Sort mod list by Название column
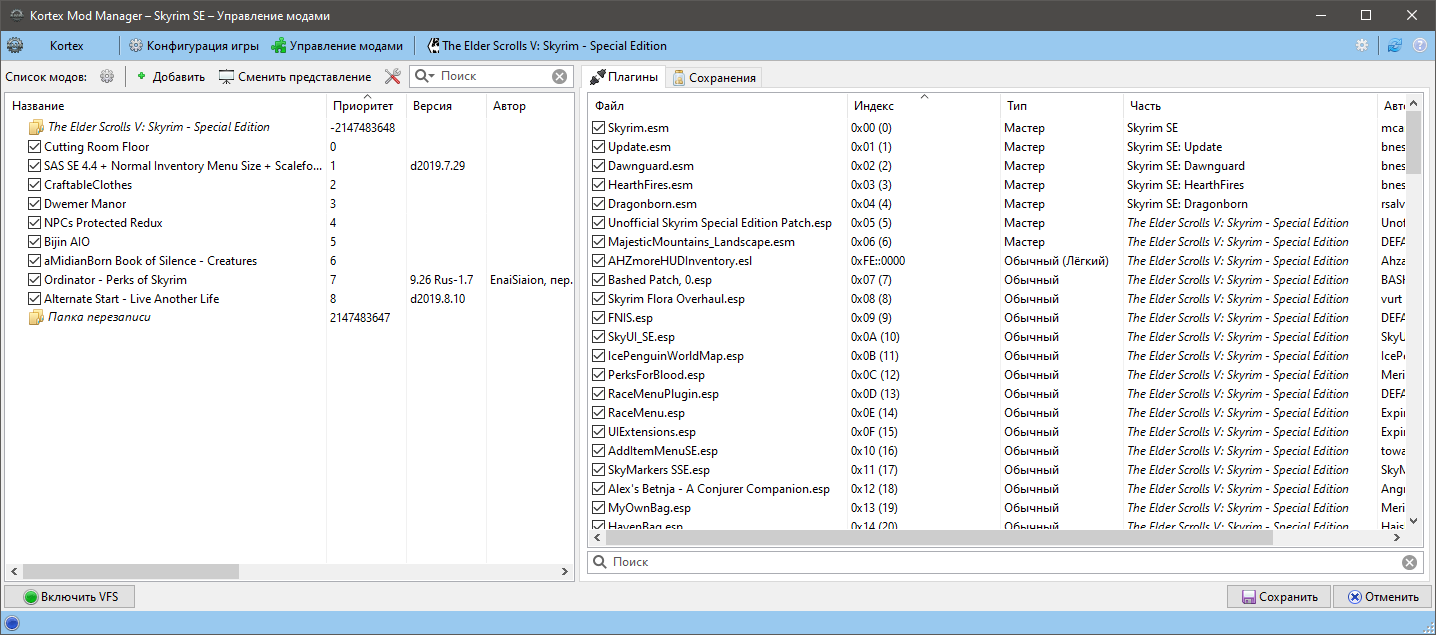1436x635 pixels. coord(167,105)
